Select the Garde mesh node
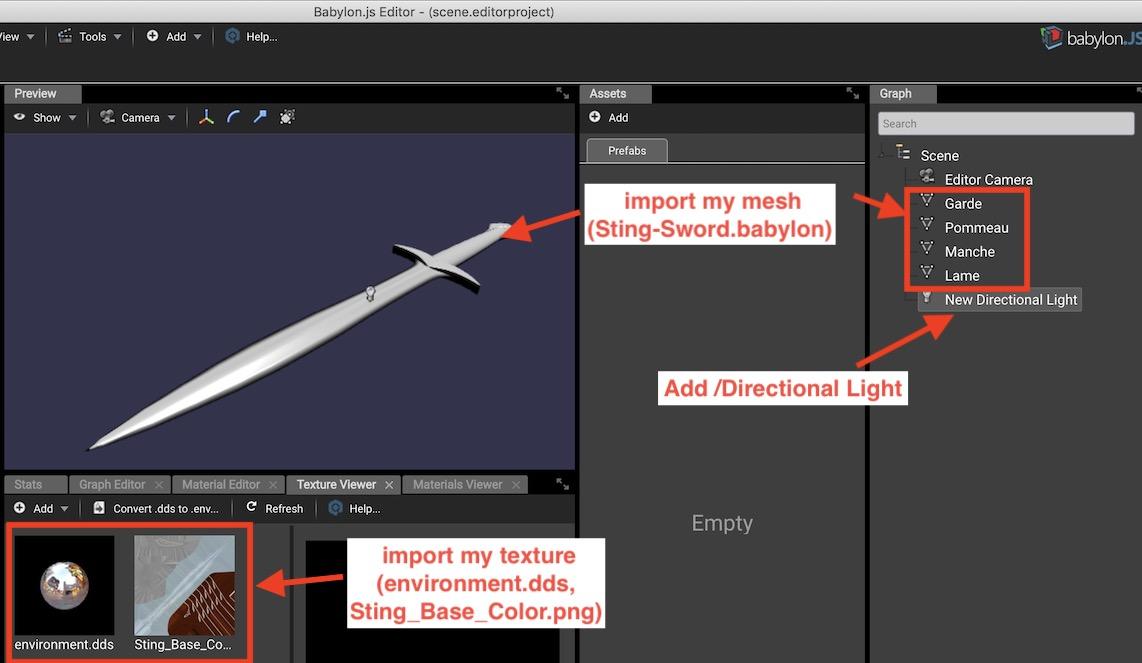This screenshot has width=1142, height=663. 963,203
